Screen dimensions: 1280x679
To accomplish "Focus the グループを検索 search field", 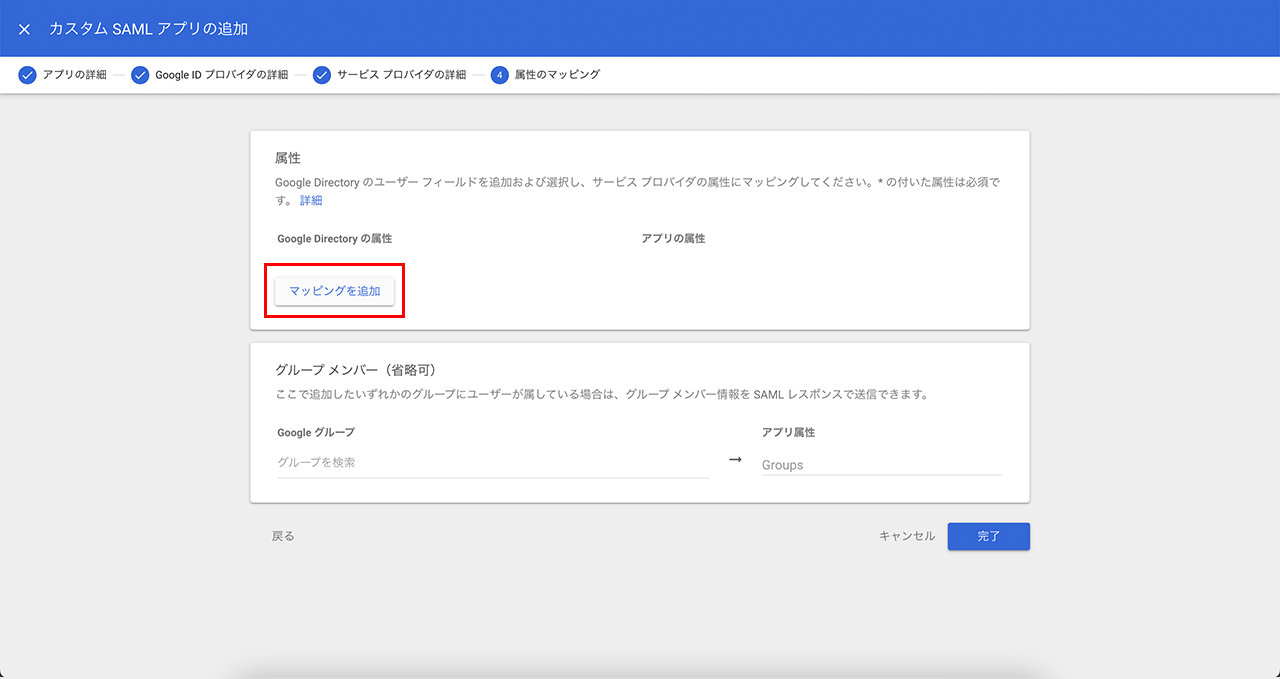I will (x=492, y=463).
